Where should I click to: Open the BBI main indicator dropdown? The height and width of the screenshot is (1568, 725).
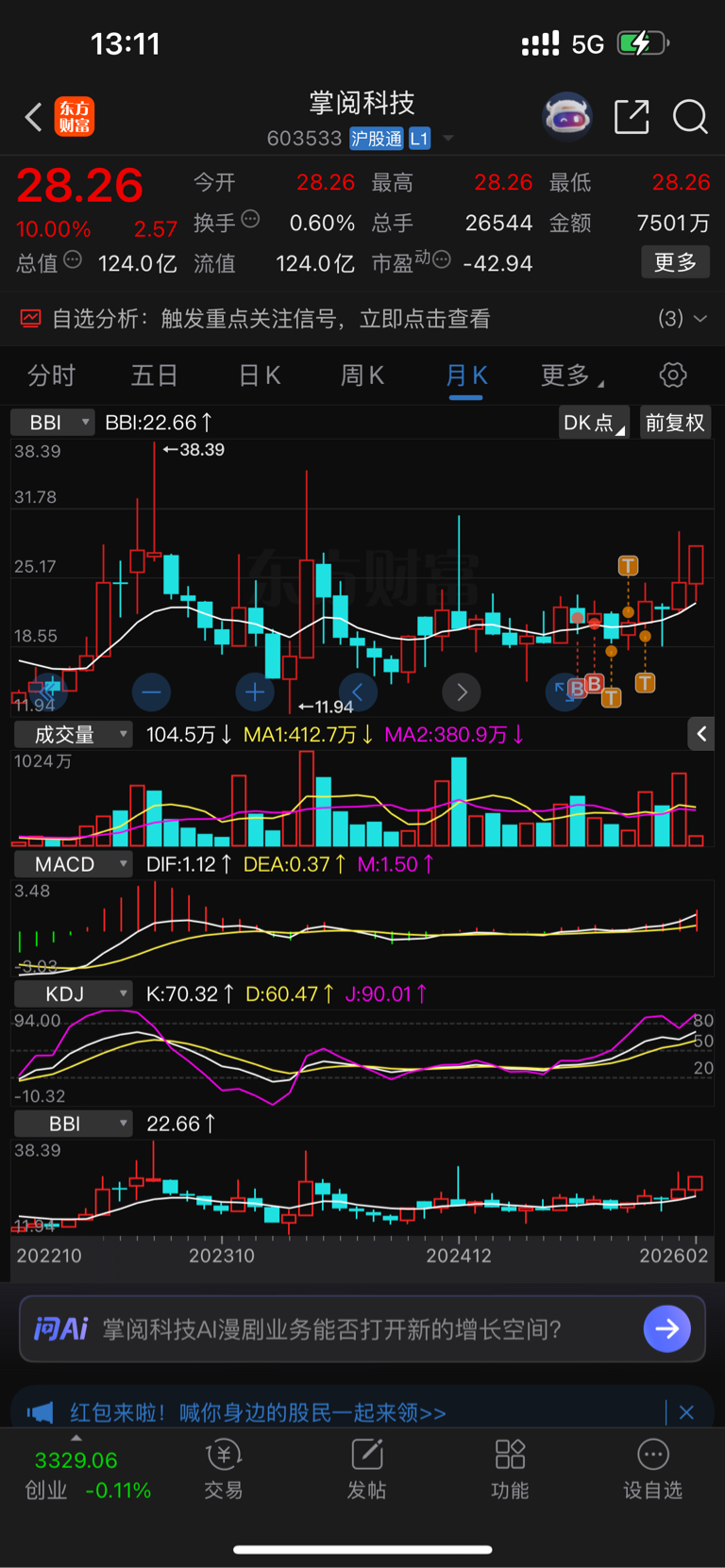[53, 423]
